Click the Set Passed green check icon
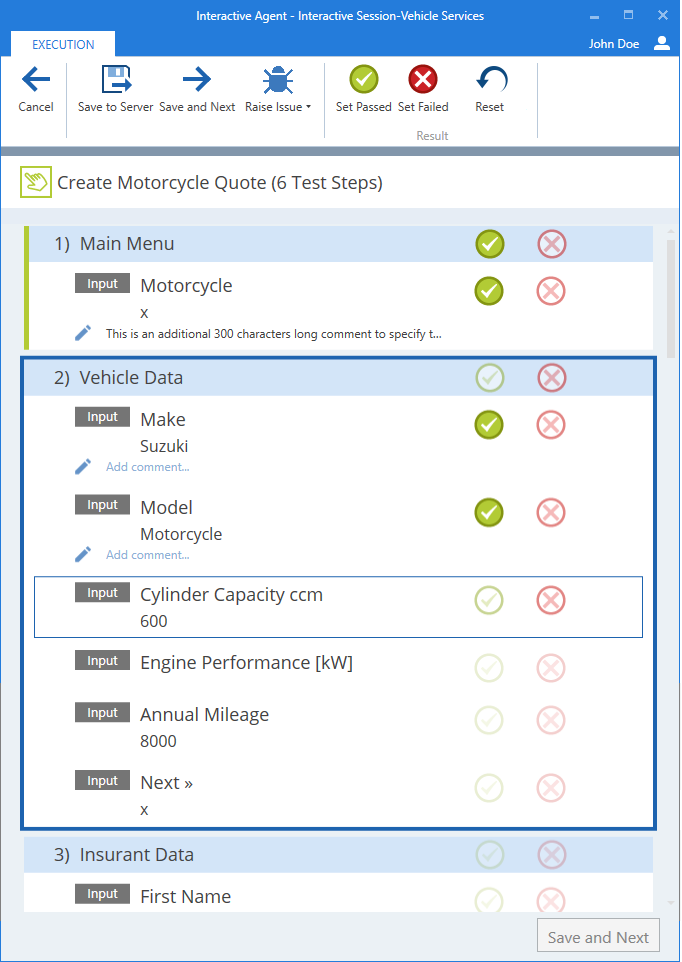The width and height of the screenshot is (682, 962). click(x=364, y=80)
